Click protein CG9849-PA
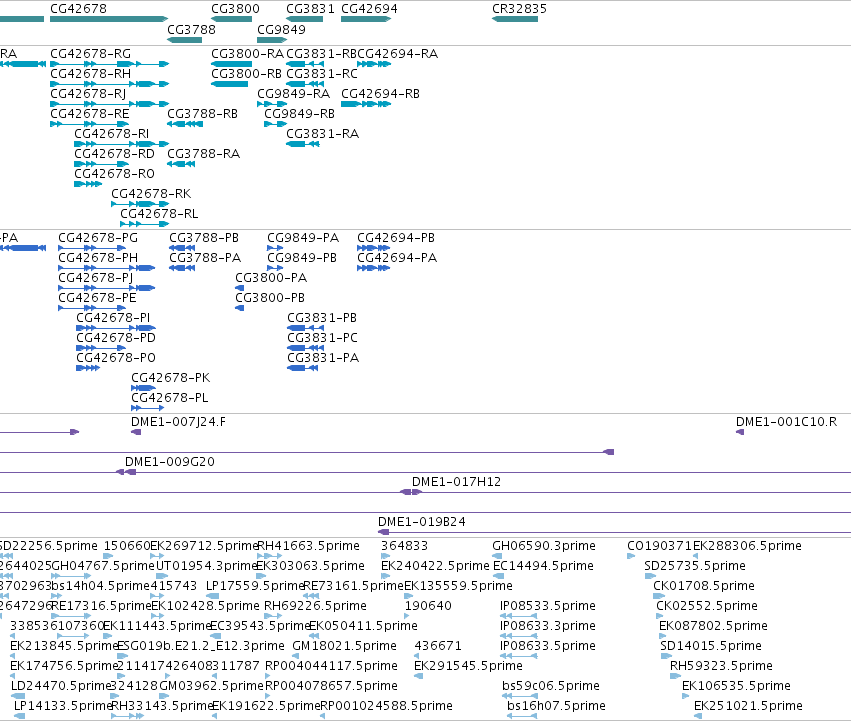The width and height of the screenshot is (851, 721). coord(275,248)
